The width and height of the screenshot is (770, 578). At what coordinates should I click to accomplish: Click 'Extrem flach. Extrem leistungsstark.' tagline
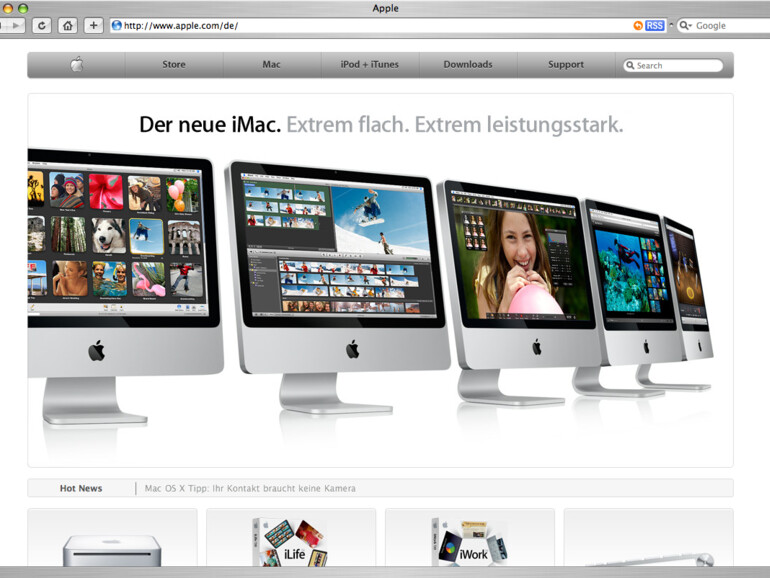[455, 125]
